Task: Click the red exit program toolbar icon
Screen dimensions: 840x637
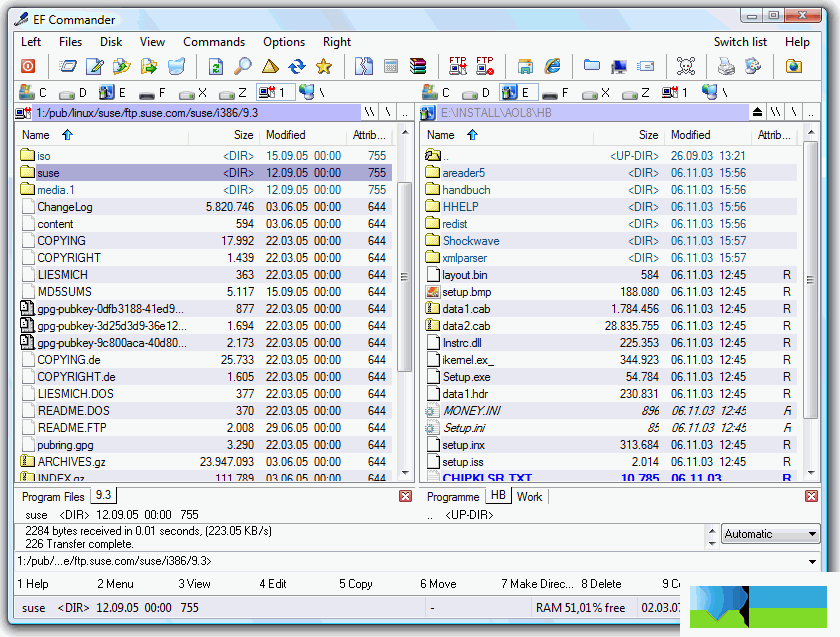Action: click(28, 66)
